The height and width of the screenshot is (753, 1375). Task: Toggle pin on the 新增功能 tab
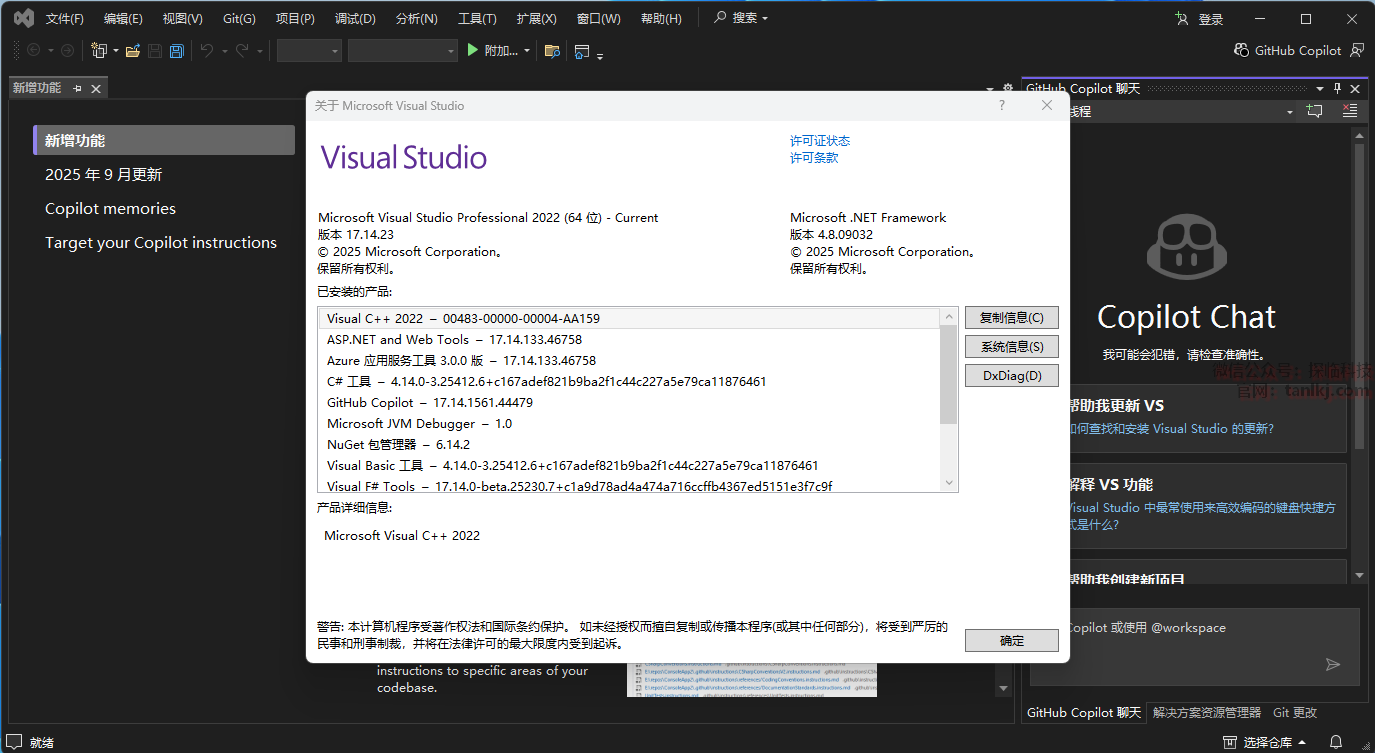coord(77,88)
